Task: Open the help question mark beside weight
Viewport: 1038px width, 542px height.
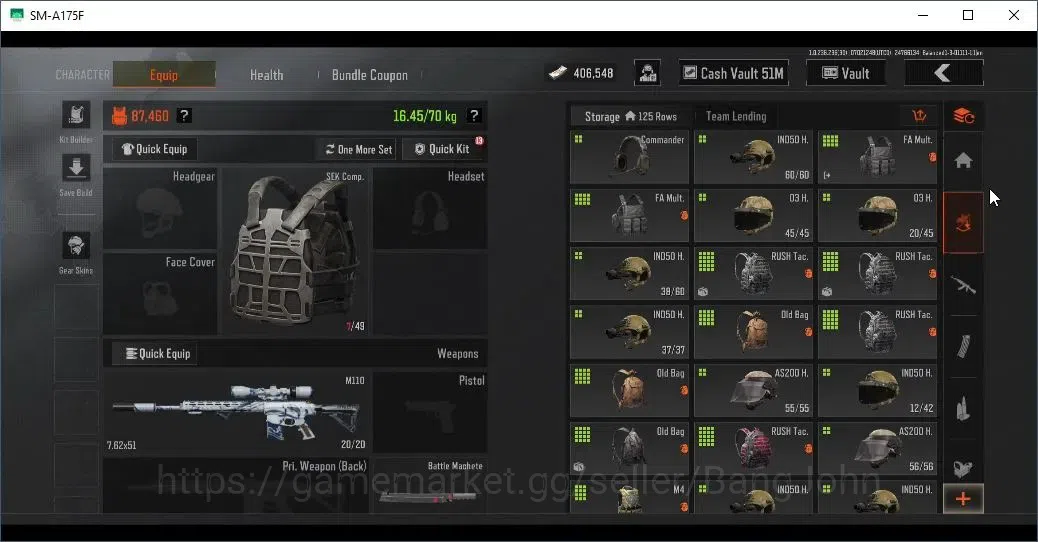Action: pos(474,116)
